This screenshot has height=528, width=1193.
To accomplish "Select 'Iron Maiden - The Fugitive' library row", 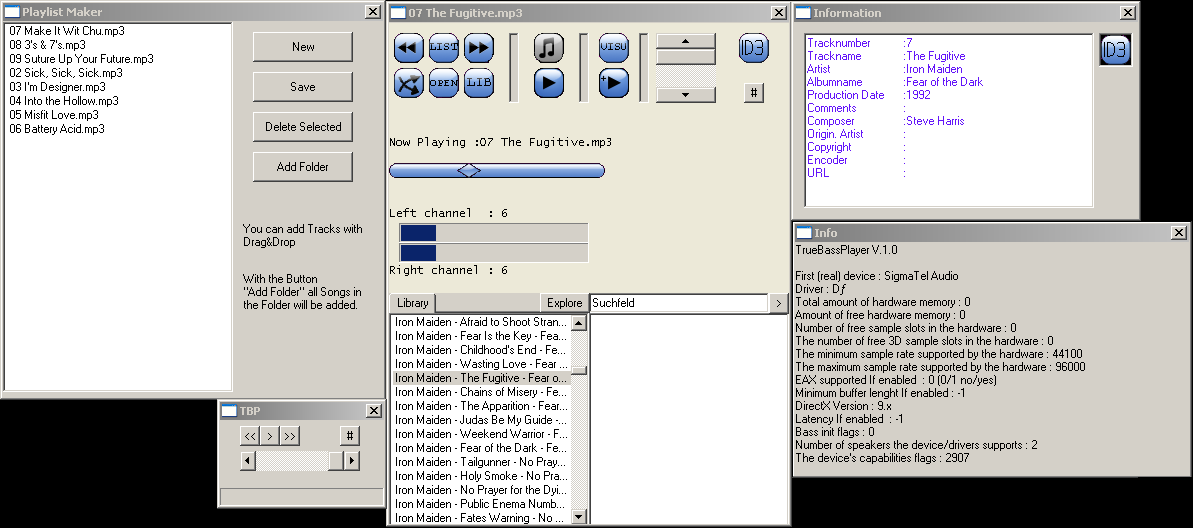I will point(481,378).
